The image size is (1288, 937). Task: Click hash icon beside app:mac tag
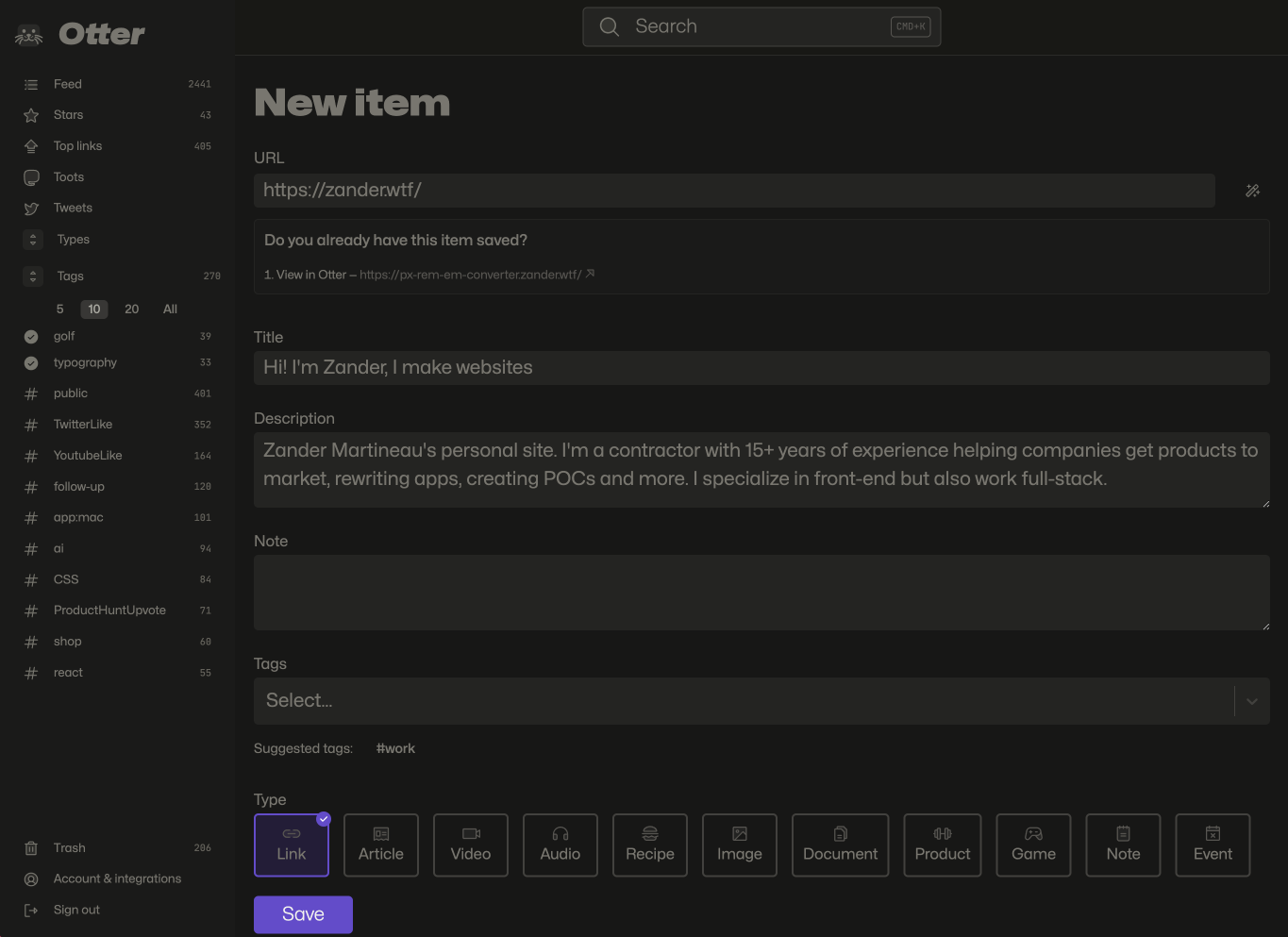(31, 518)
